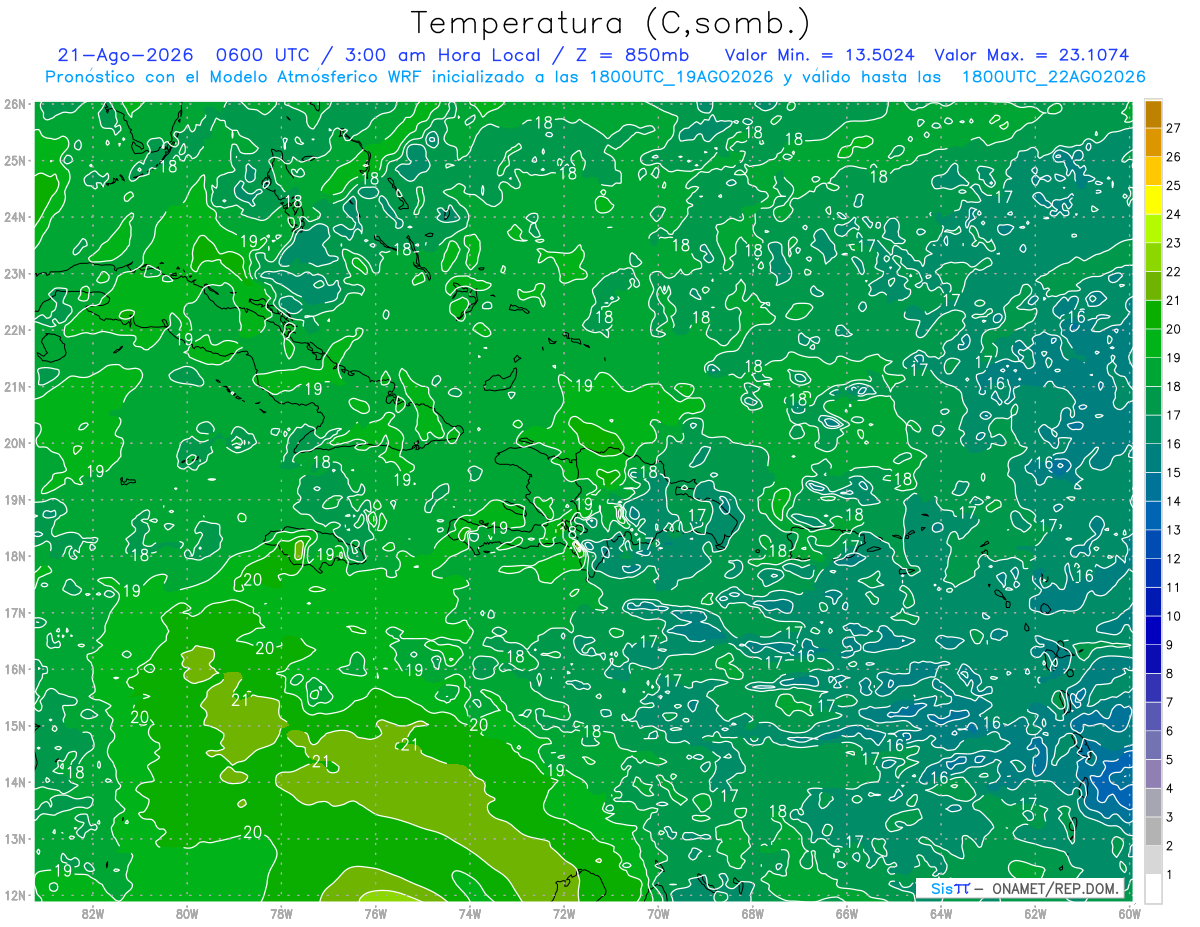This screenshot has height=927, width=1200.
Task: Click the color-scale label 22
Action: (1173, 272)
